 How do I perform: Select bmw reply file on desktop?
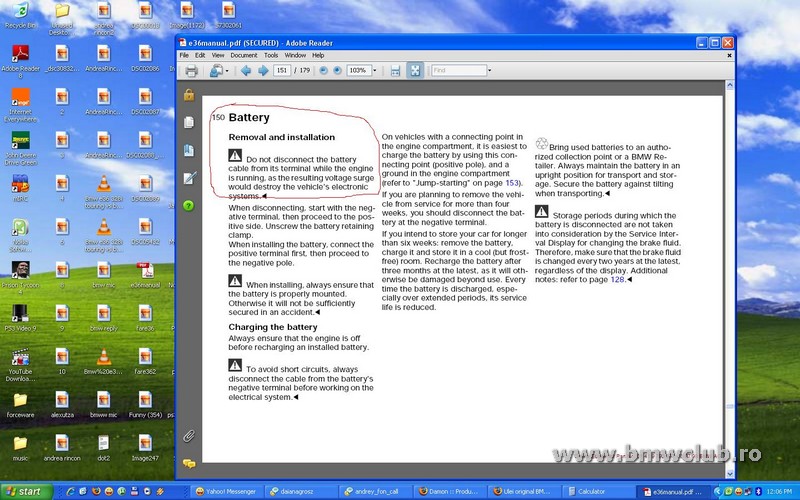(104, 318)
